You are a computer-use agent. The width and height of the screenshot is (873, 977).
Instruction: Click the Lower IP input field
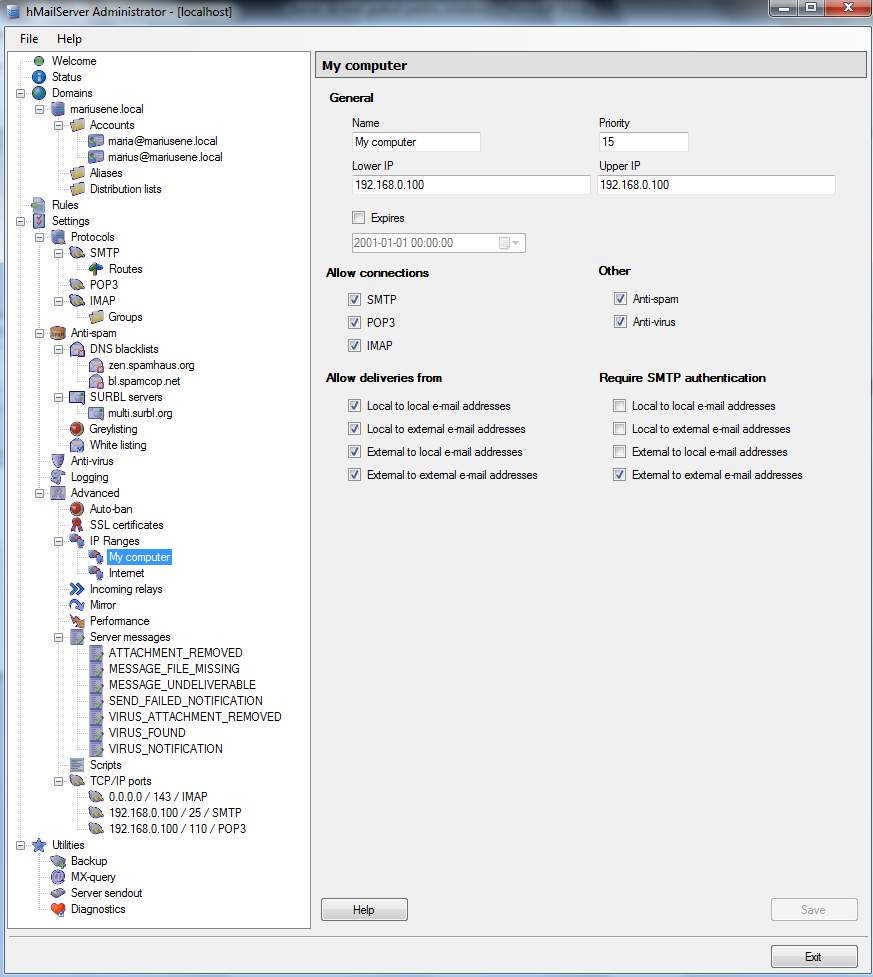coord(470,185)
